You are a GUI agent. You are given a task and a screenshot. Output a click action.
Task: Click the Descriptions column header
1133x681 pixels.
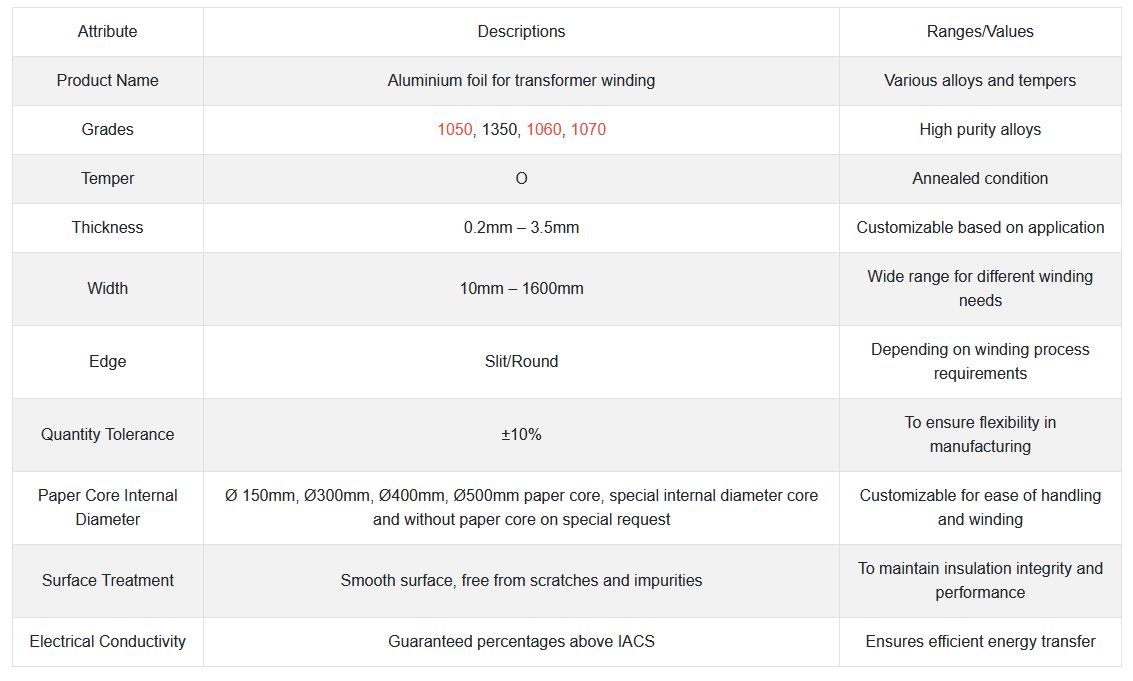pyautogui.click(x=521, y=32)
